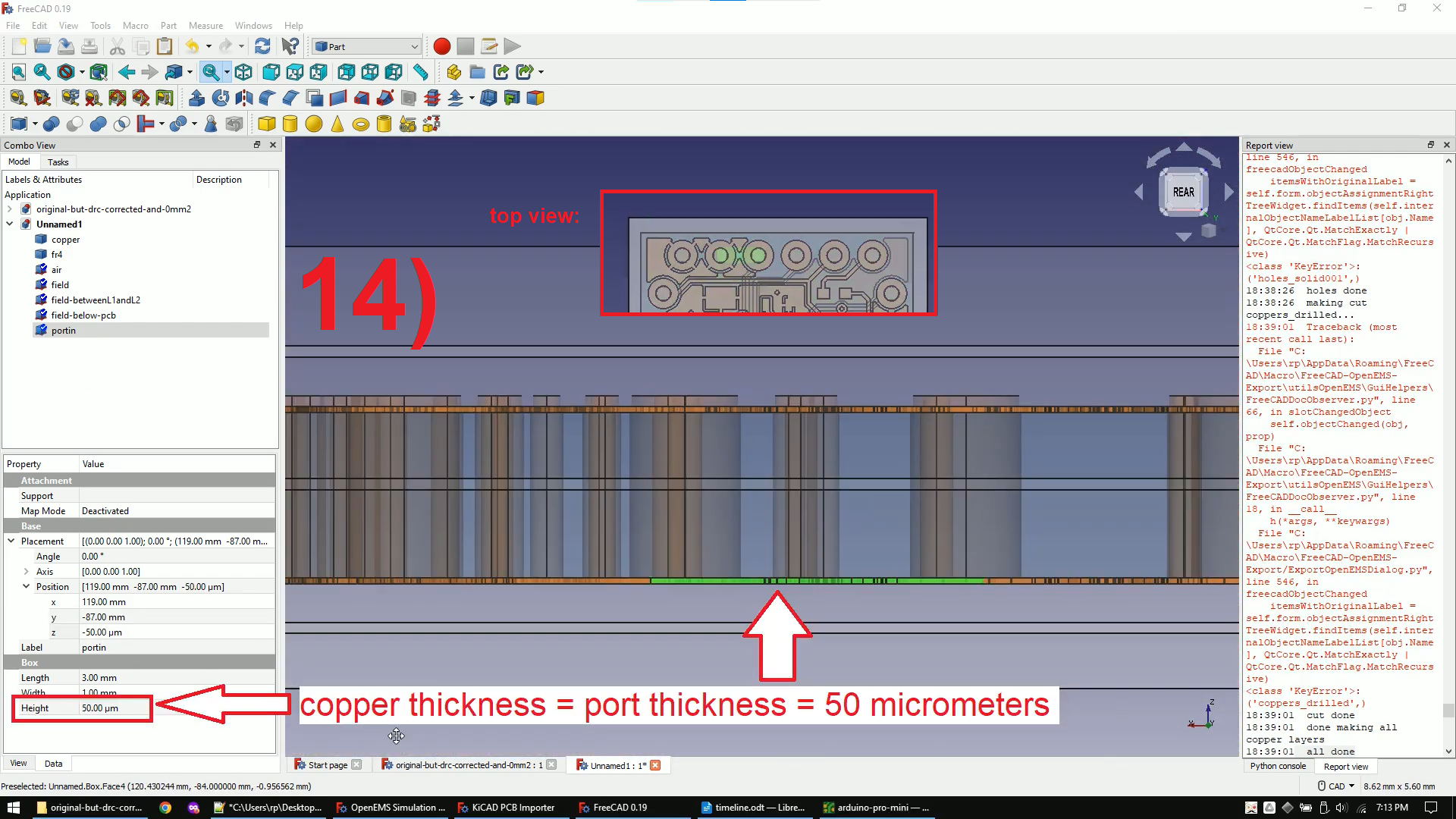Open the Macro menu
Image resolution: width=1456 pixels, height=819 pixels.
click(x=136, y=25)
